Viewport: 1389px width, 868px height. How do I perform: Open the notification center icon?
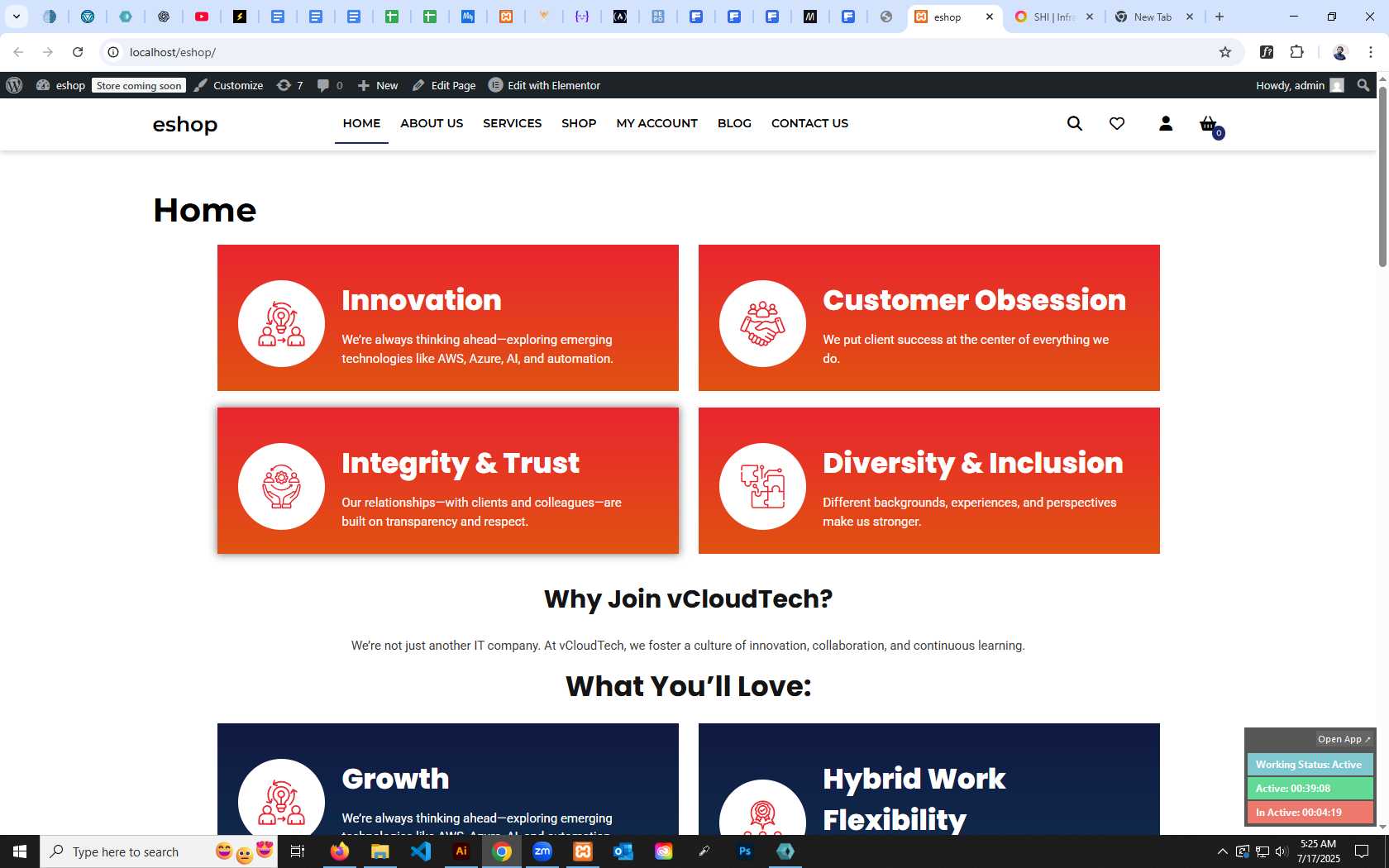coord(1362,851)
